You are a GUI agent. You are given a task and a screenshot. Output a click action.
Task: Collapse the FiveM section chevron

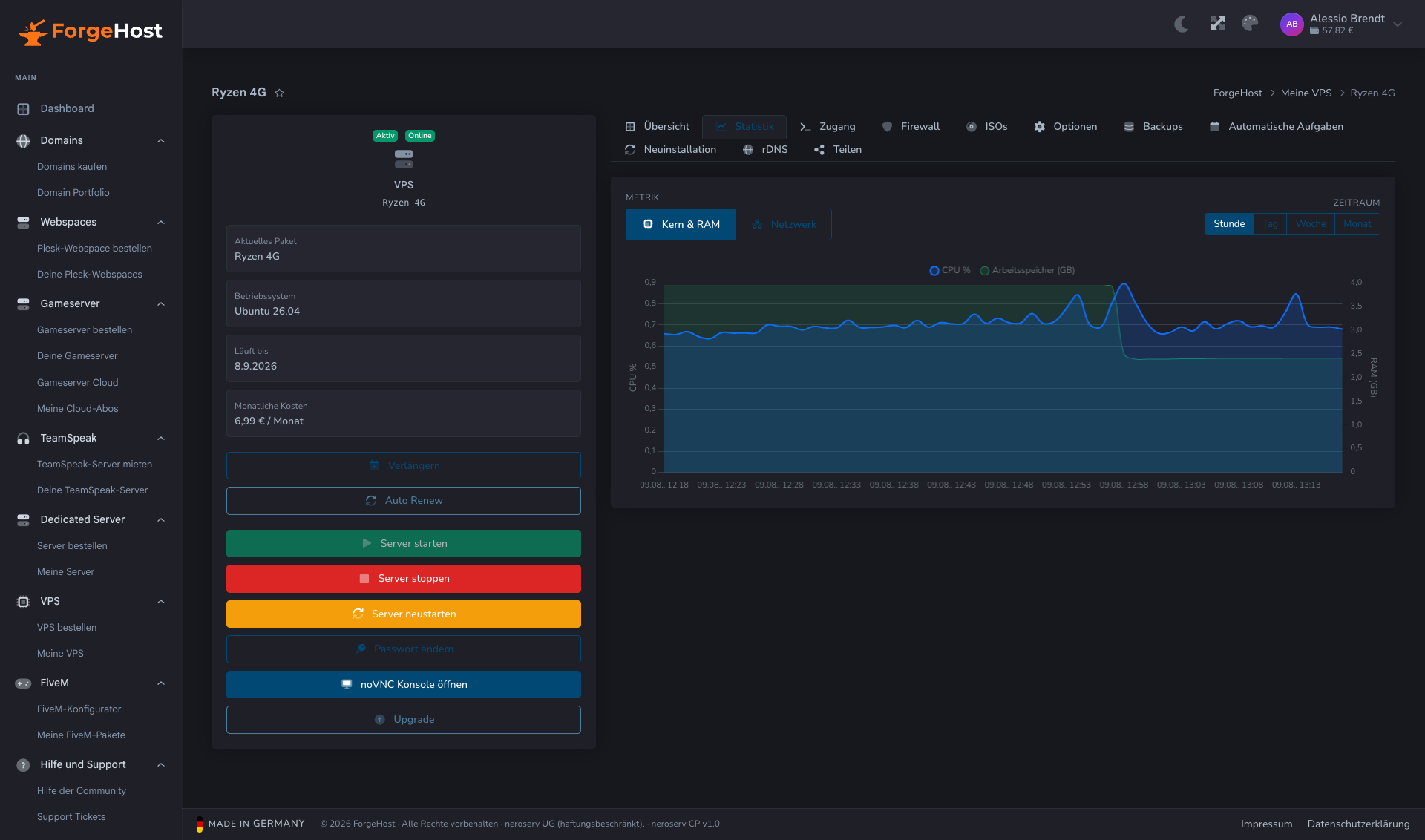click(161, 683)
